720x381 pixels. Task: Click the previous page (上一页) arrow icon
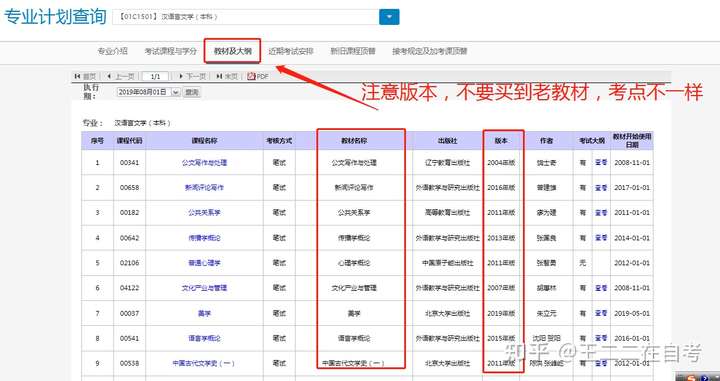click(x=109, y=76)
